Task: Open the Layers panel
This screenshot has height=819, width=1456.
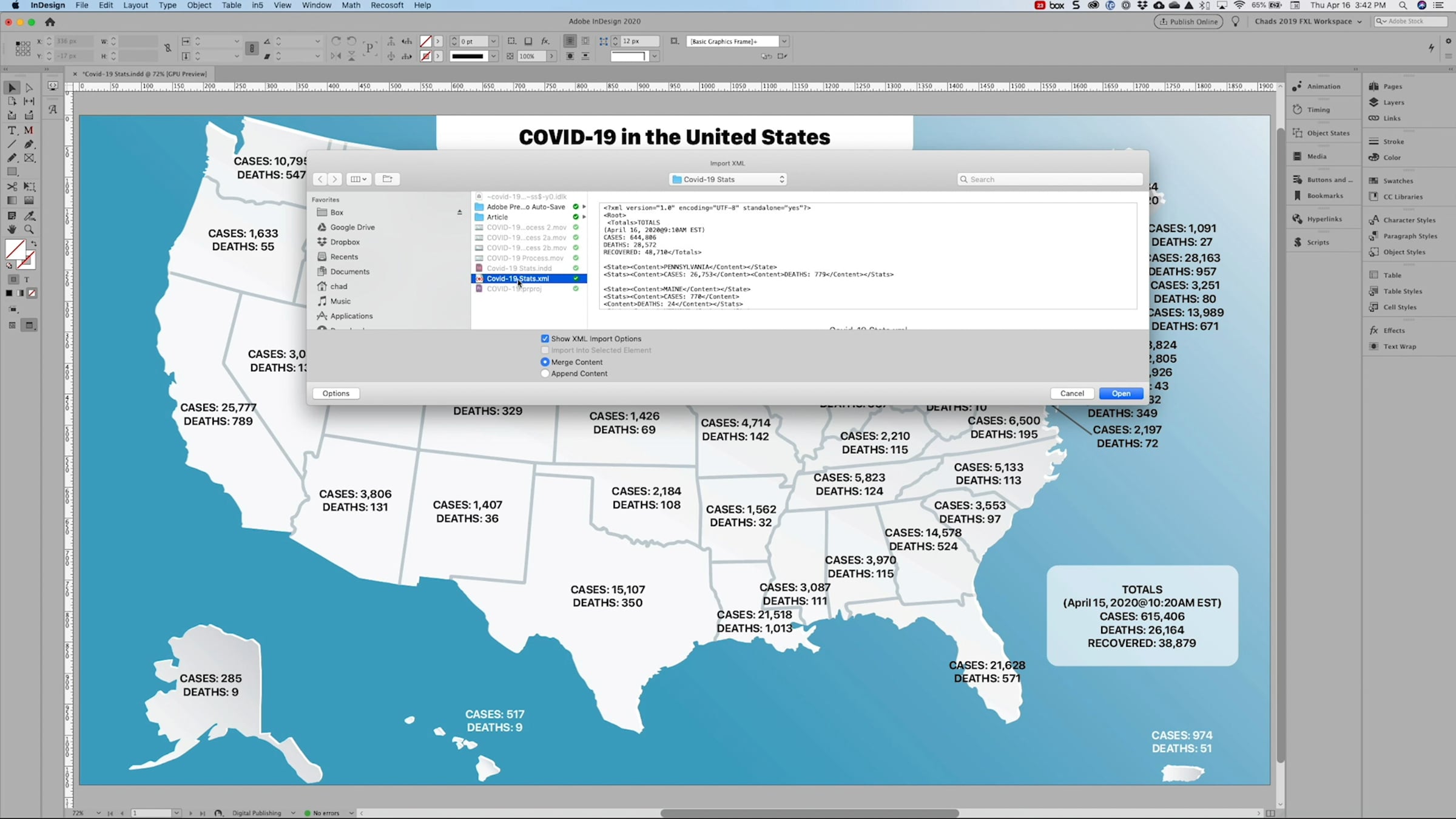Action: 1393,103
